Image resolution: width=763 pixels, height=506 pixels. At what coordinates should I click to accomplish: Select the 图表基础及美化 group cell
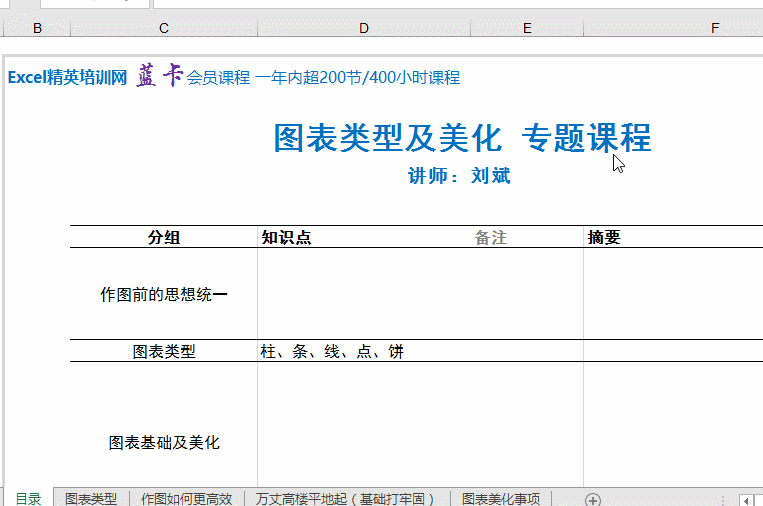click(164, 442)
